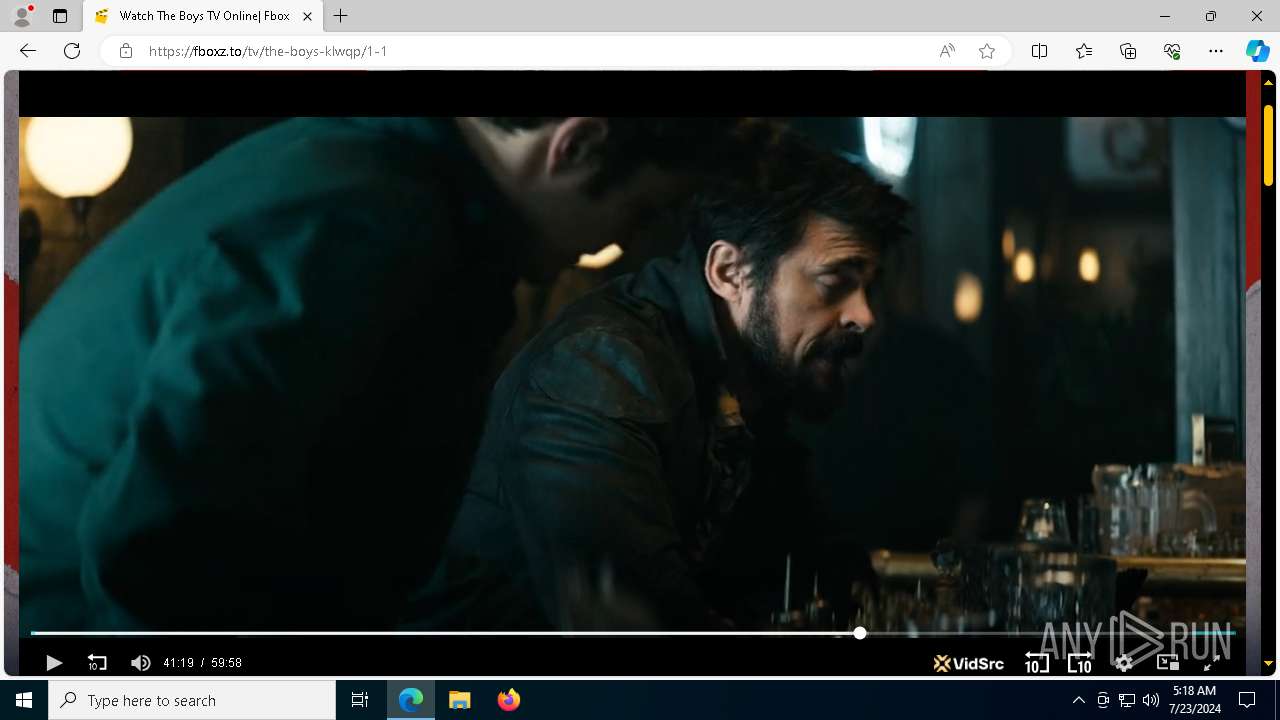Open the Favorites list
Screen dimensions: 1280x720
[x=1084, y=51]
